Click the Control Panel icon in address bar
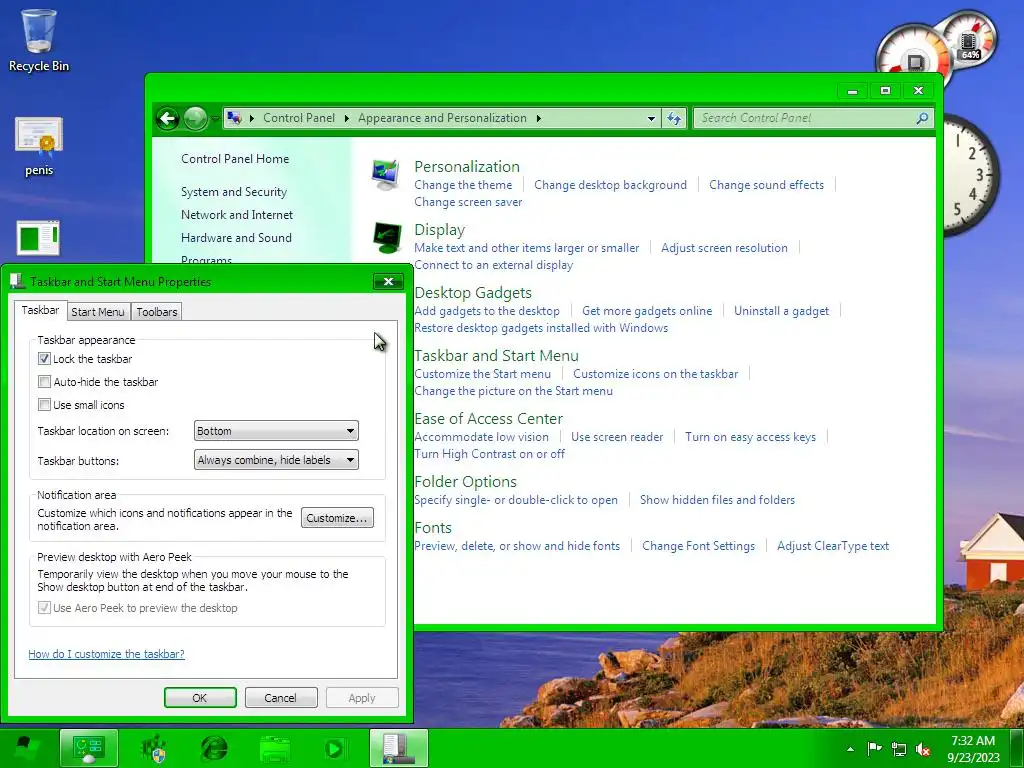The image size is (1024, 768). (234, 118)
